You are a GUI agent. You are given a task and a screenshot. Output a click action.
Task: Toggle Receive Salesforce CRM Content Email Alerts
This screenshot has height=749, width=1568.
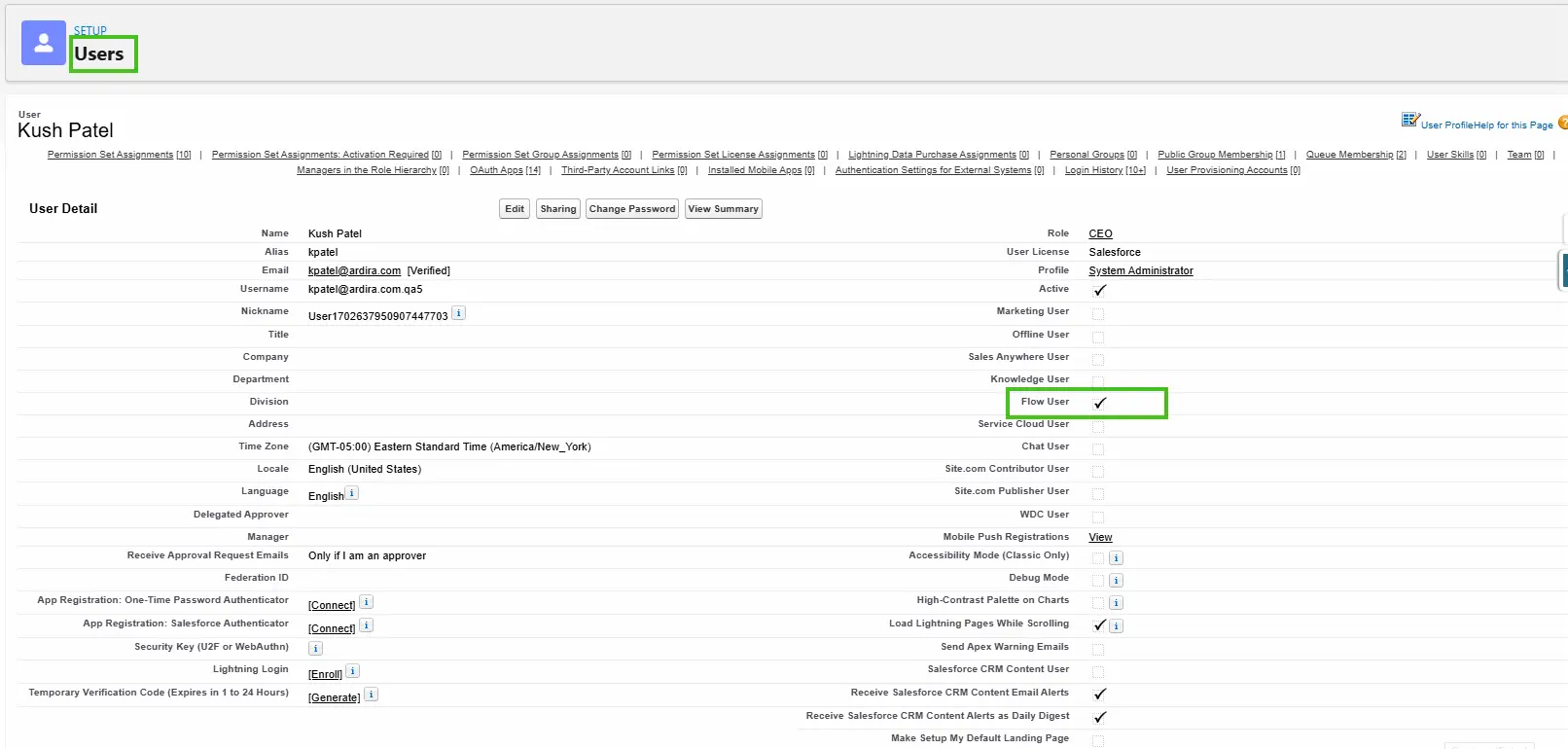[x=1099, y=694]
